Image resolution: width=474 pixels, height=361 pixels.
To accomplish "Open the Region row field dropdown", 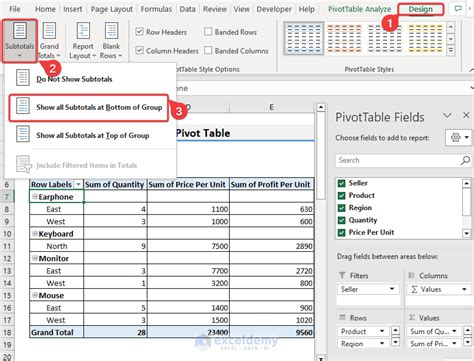I will pos(382,343).
